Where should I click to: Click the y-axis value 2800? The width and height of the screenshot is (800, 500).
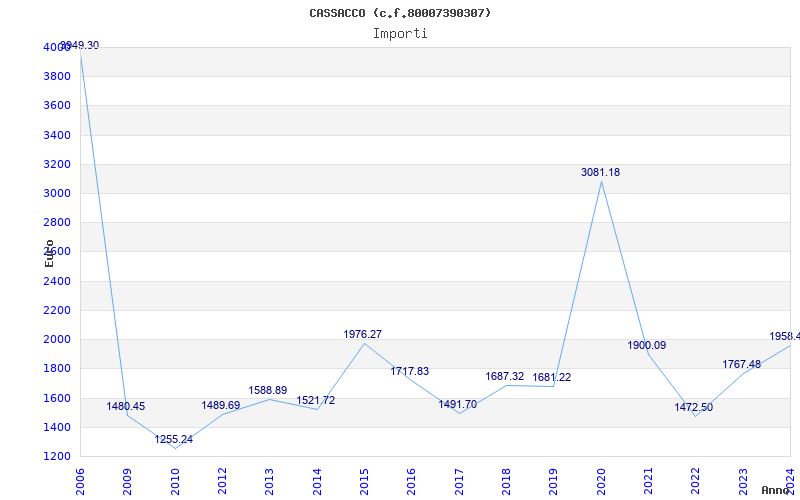click(57, 222)
